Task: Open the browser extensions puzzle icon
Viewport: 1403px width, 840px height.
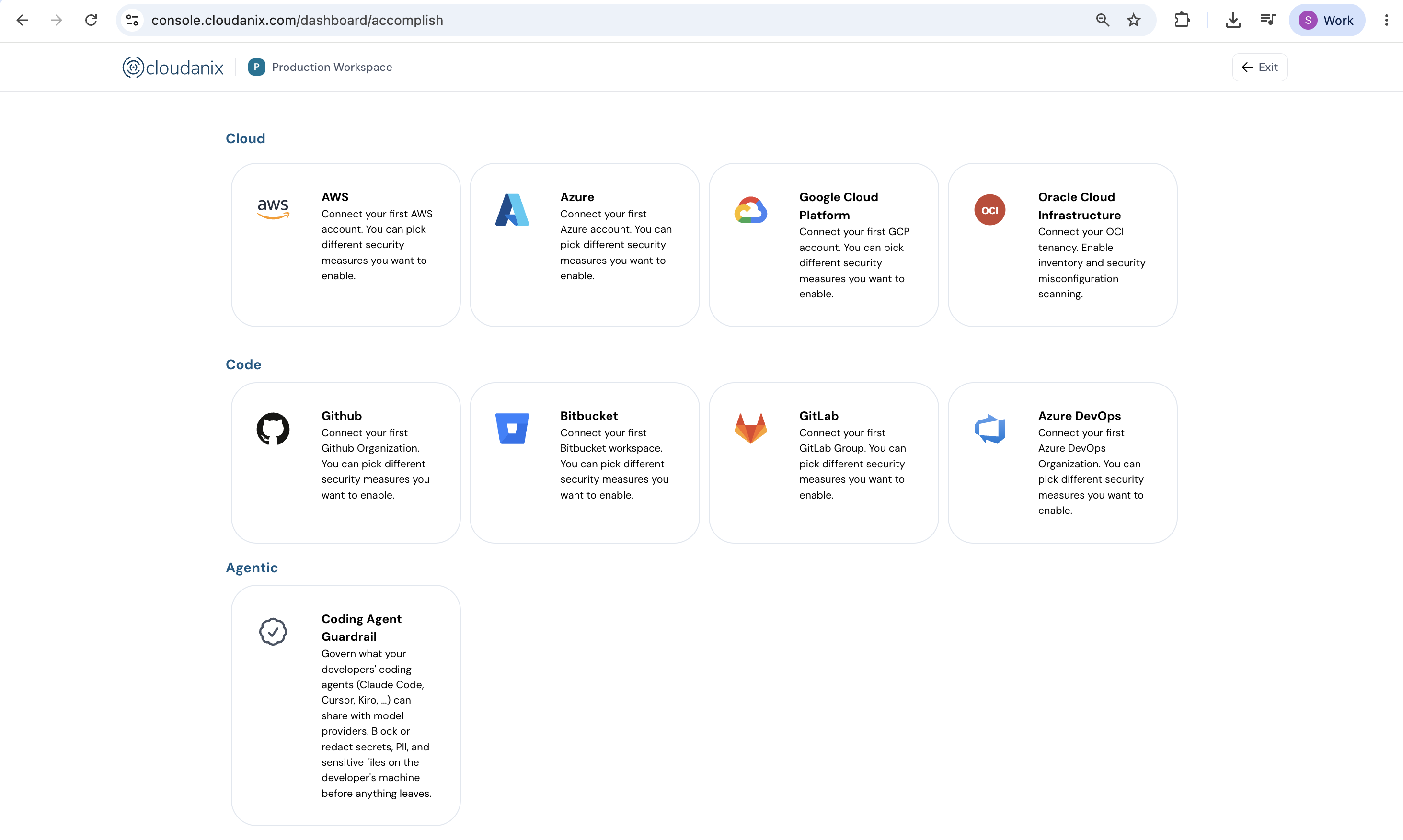Action: point(1182,21)
